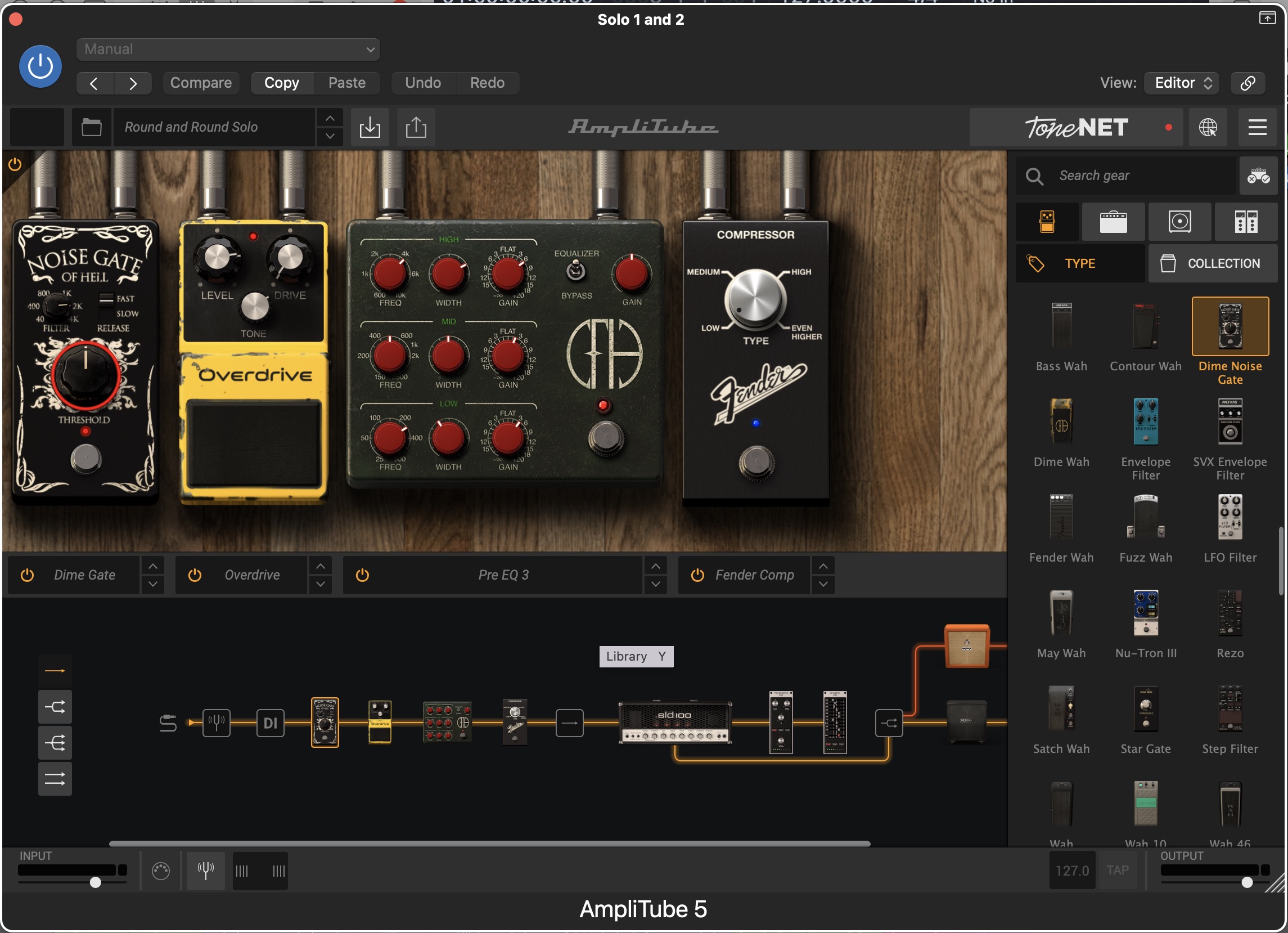
Task: Click the save preset download icon
Action: pyautogui.click(x=370, y=127)
